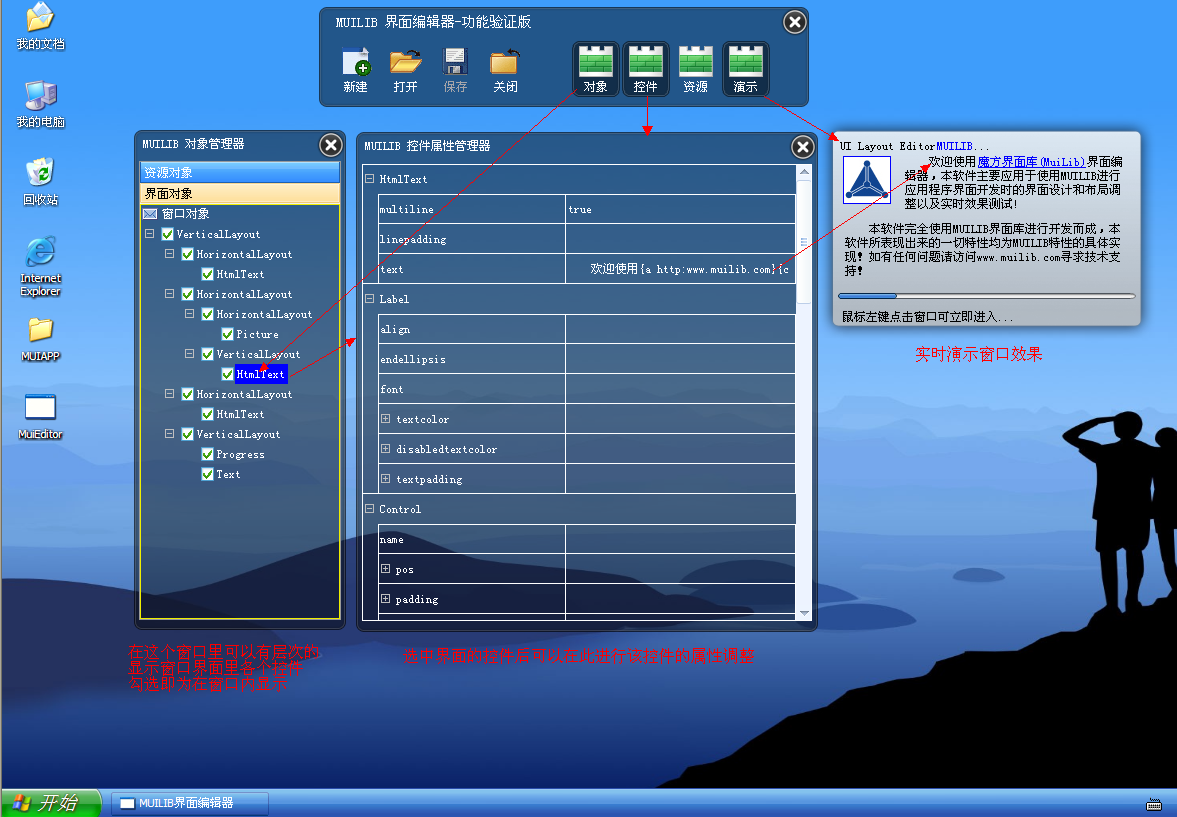
Task: Click the property panel scrollbar up arrow
Action: pyautogui.click(x=805, y=172)
